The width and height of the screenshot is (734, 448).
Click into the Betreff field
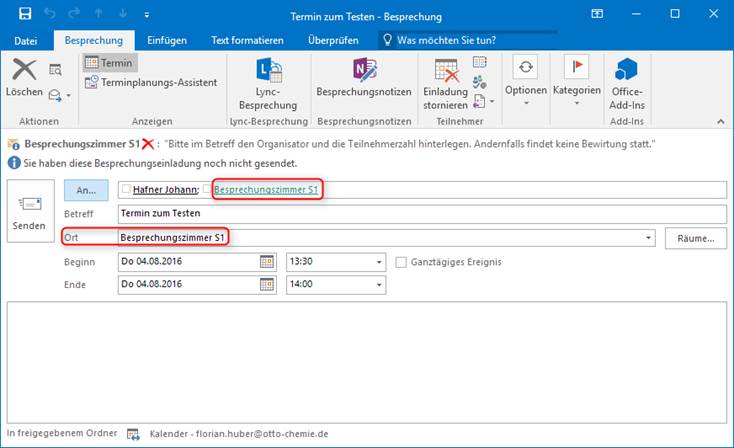point(422,213)
